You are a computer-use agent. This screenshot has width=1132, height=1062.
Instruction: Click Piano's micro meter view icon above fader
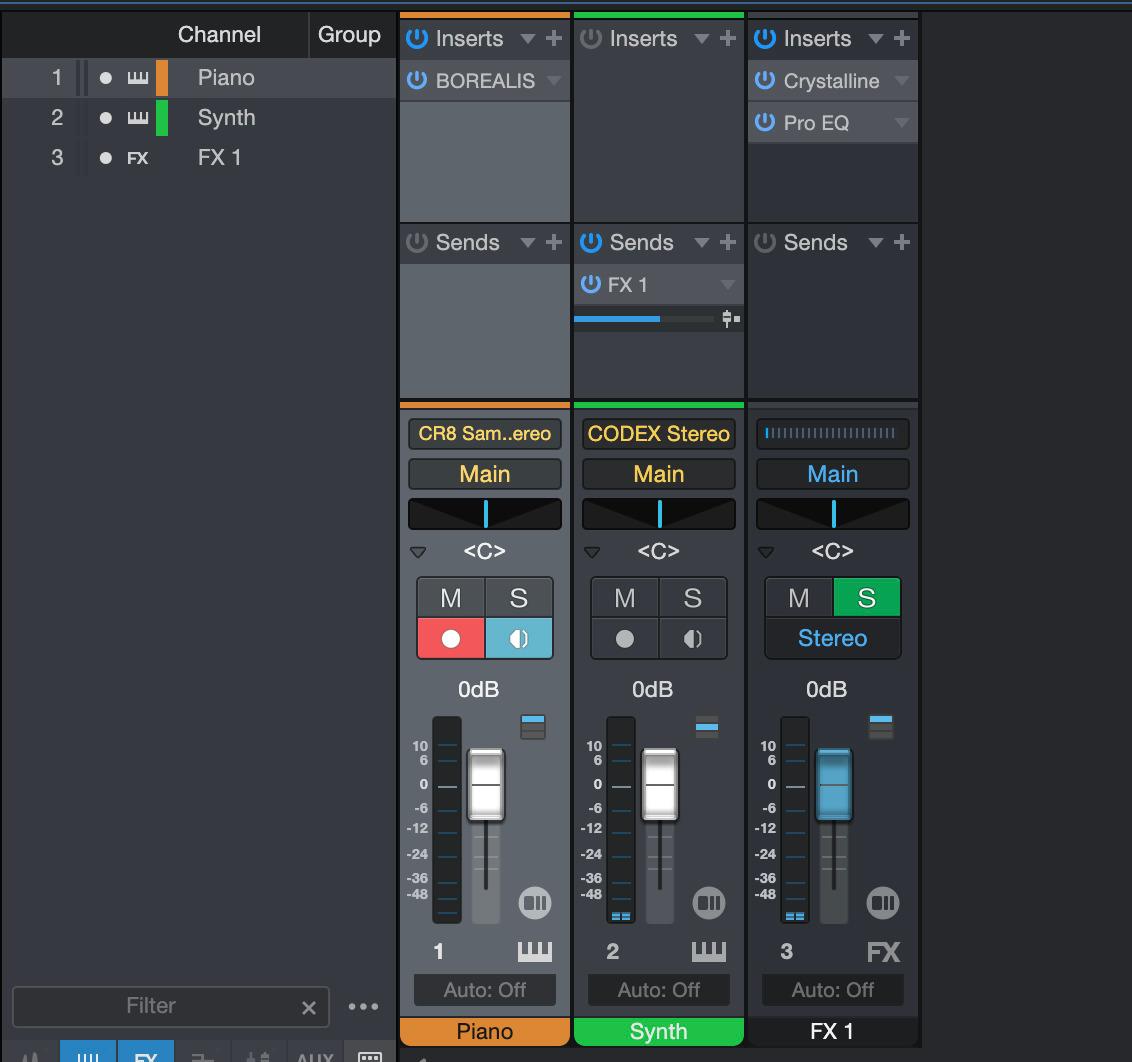coord(533,727)
